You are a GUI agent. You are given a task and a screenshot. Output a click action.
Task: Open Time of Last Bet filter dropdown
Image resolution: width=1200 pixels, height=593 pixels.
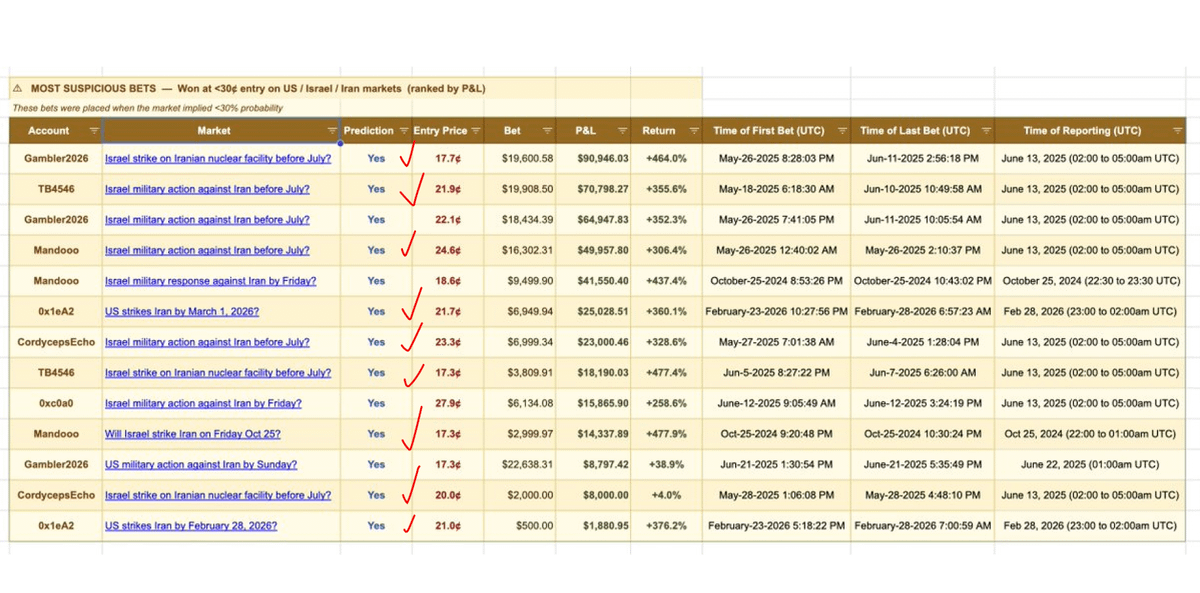[986, 131]
